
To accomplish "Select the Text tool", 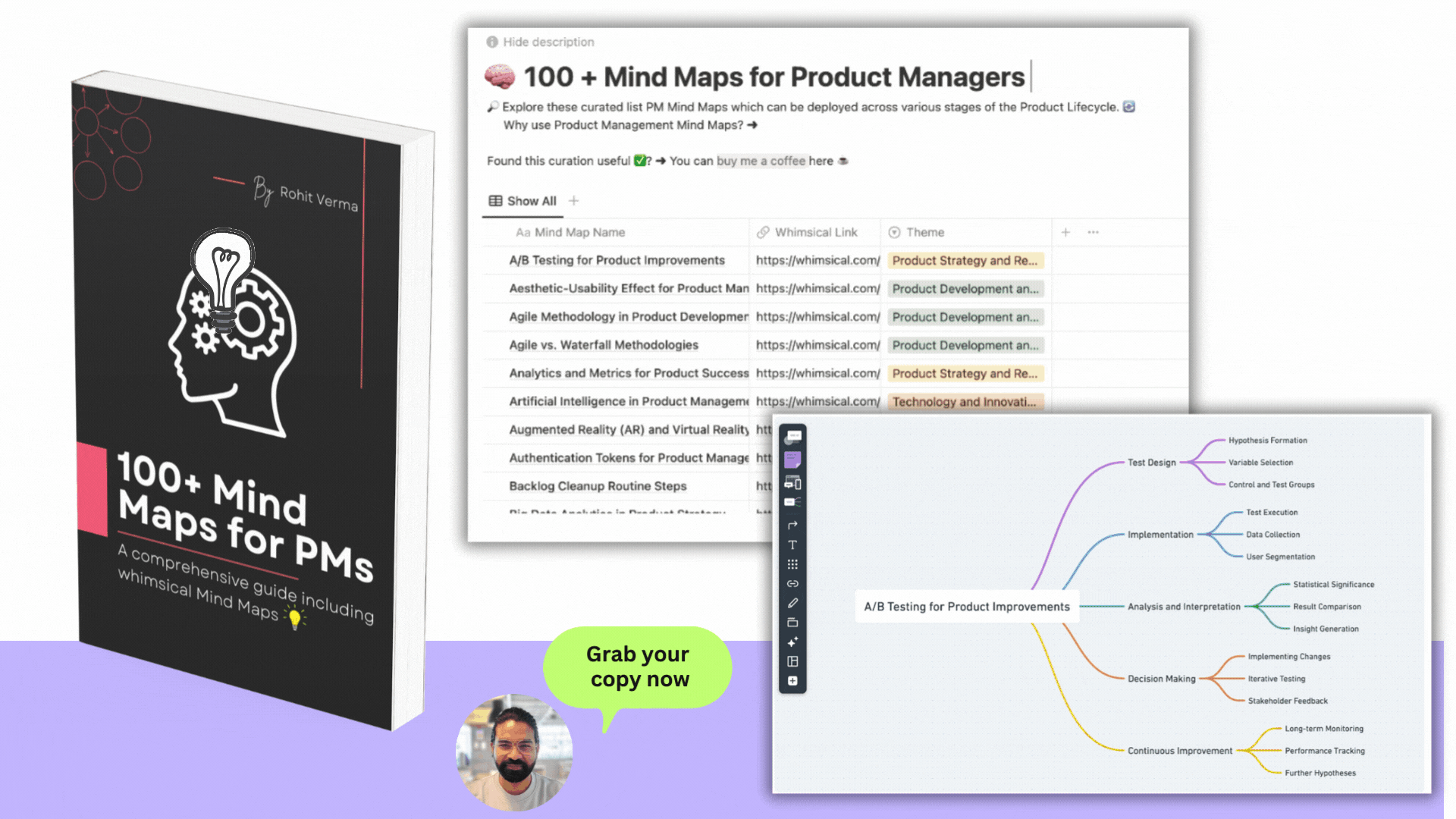I will pyautogui.click(x=792, y=544).
